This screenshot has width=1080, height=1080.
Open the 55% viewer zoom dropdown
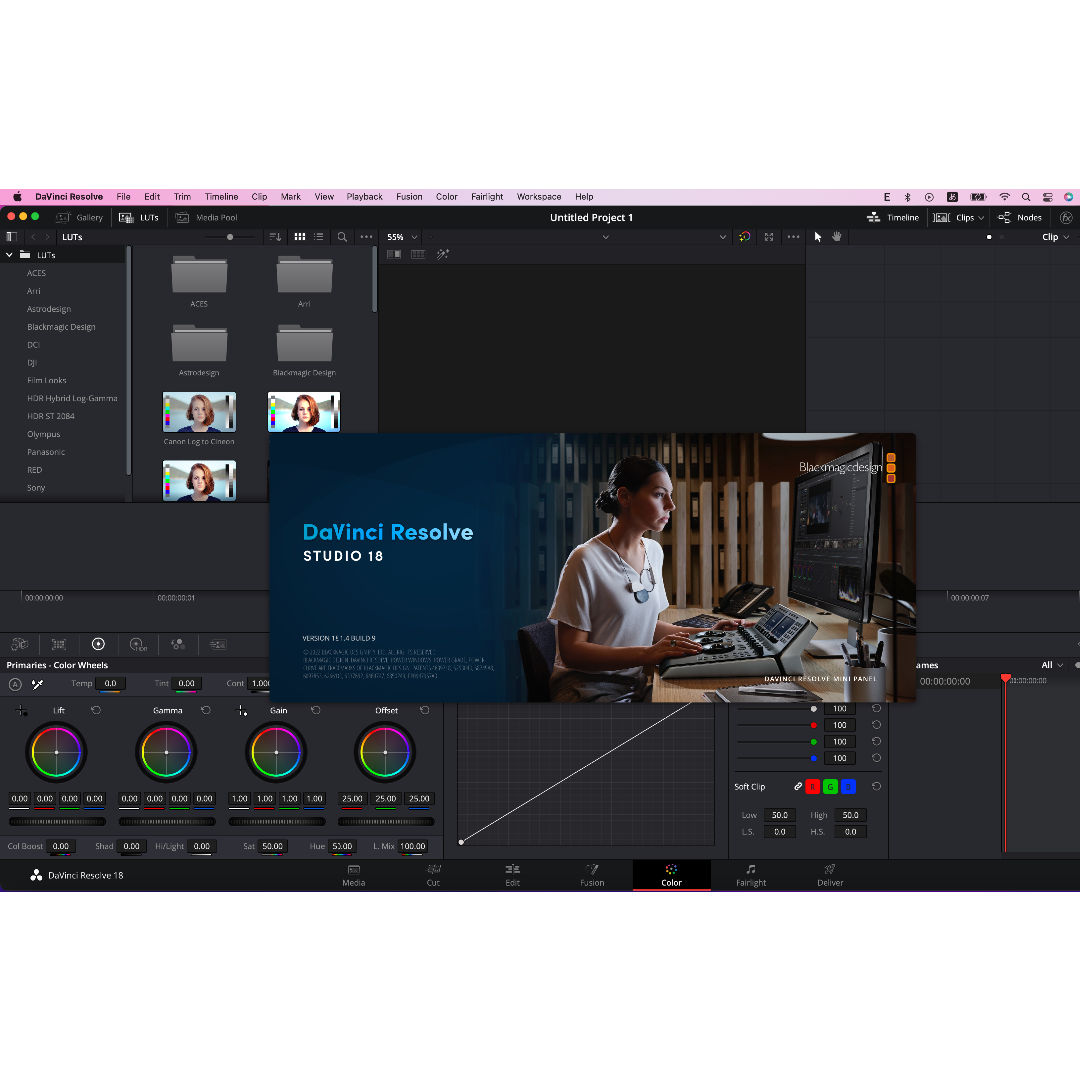tap(402, 237)
